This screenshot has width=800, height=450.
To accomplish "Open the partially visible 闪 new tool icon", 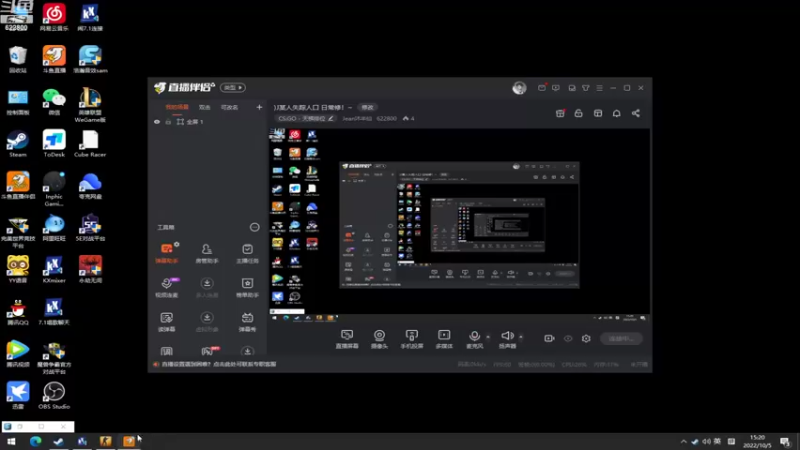I will 209,351.
